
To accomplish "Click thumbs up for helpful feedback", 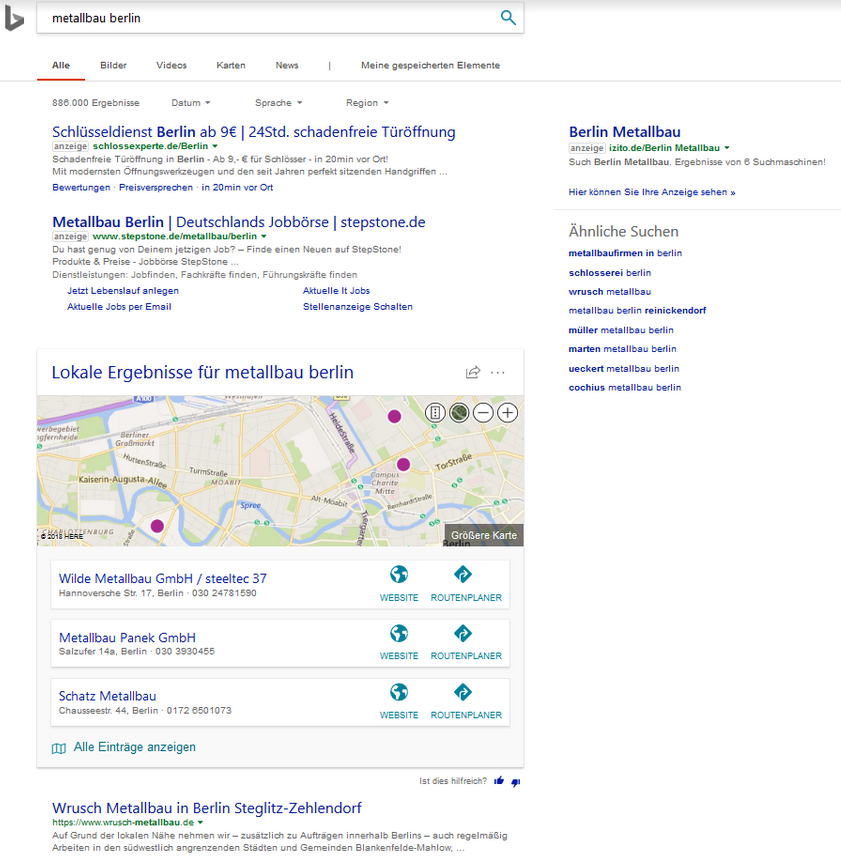I will (x=499, y=781).
